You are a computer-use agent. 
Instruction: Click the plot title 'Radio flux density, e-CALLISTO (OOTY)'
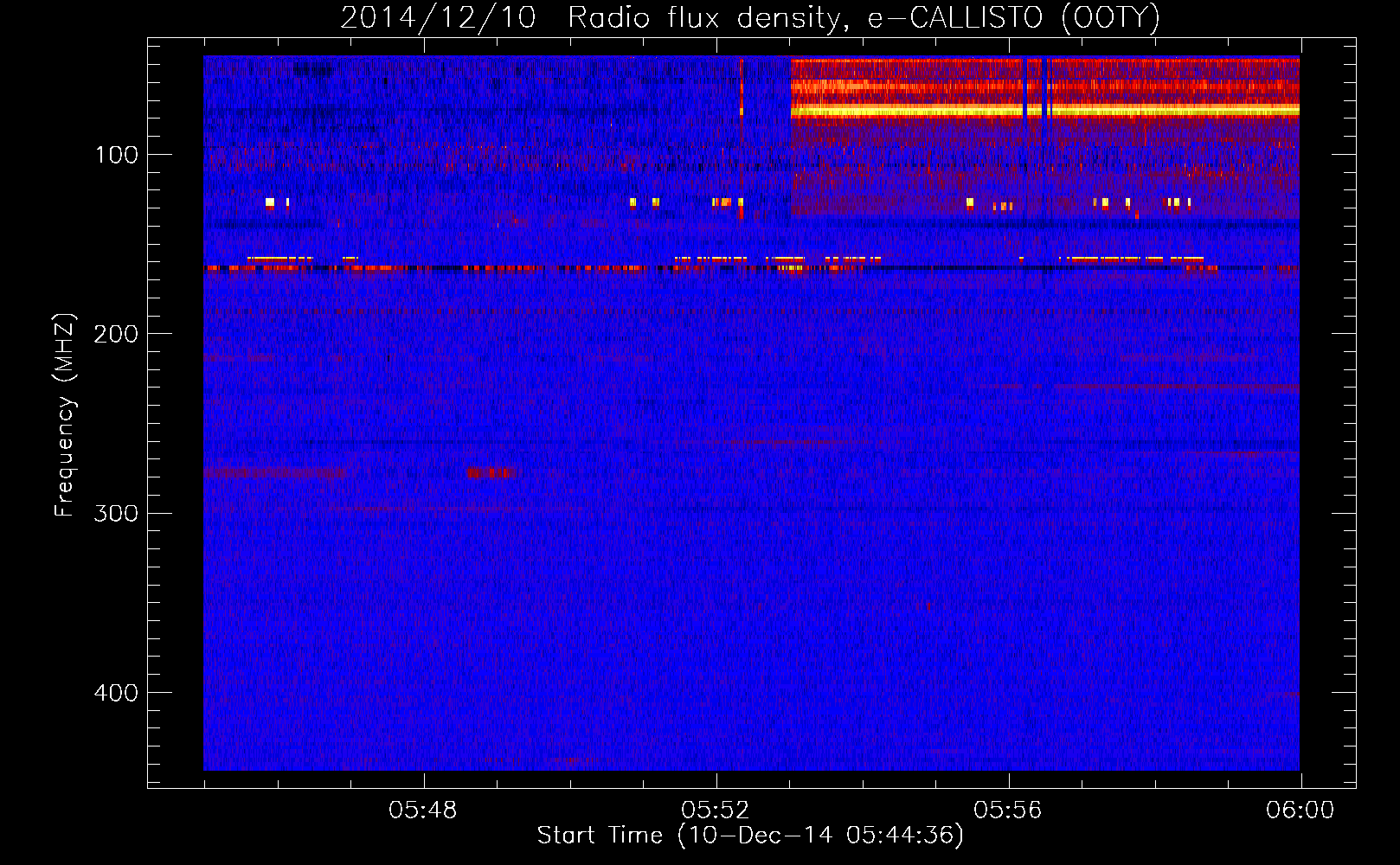coord(864,18)
